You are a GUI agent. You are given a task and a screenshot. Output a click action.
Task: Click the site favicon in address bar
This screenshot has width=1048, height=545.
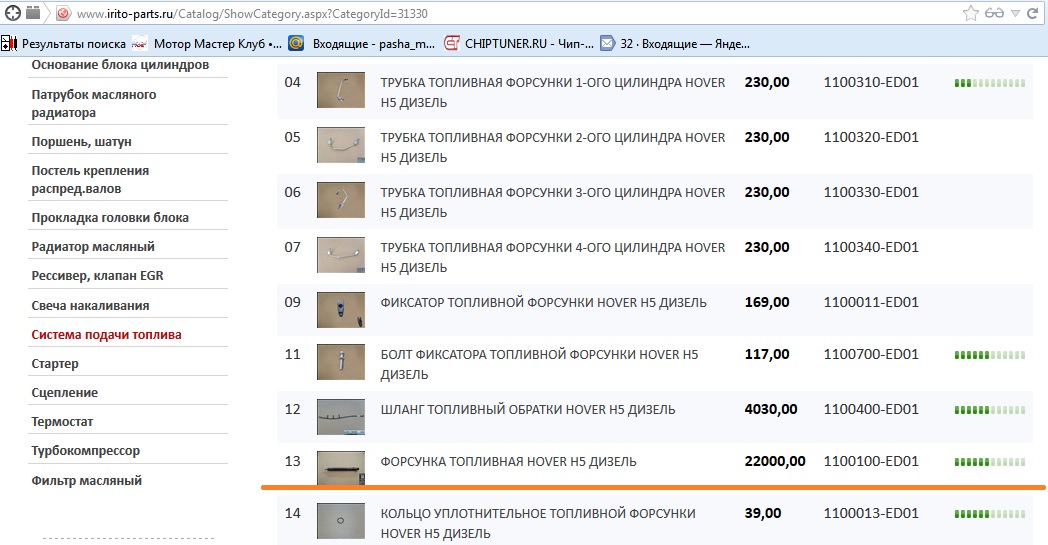[x=63, y=13]
